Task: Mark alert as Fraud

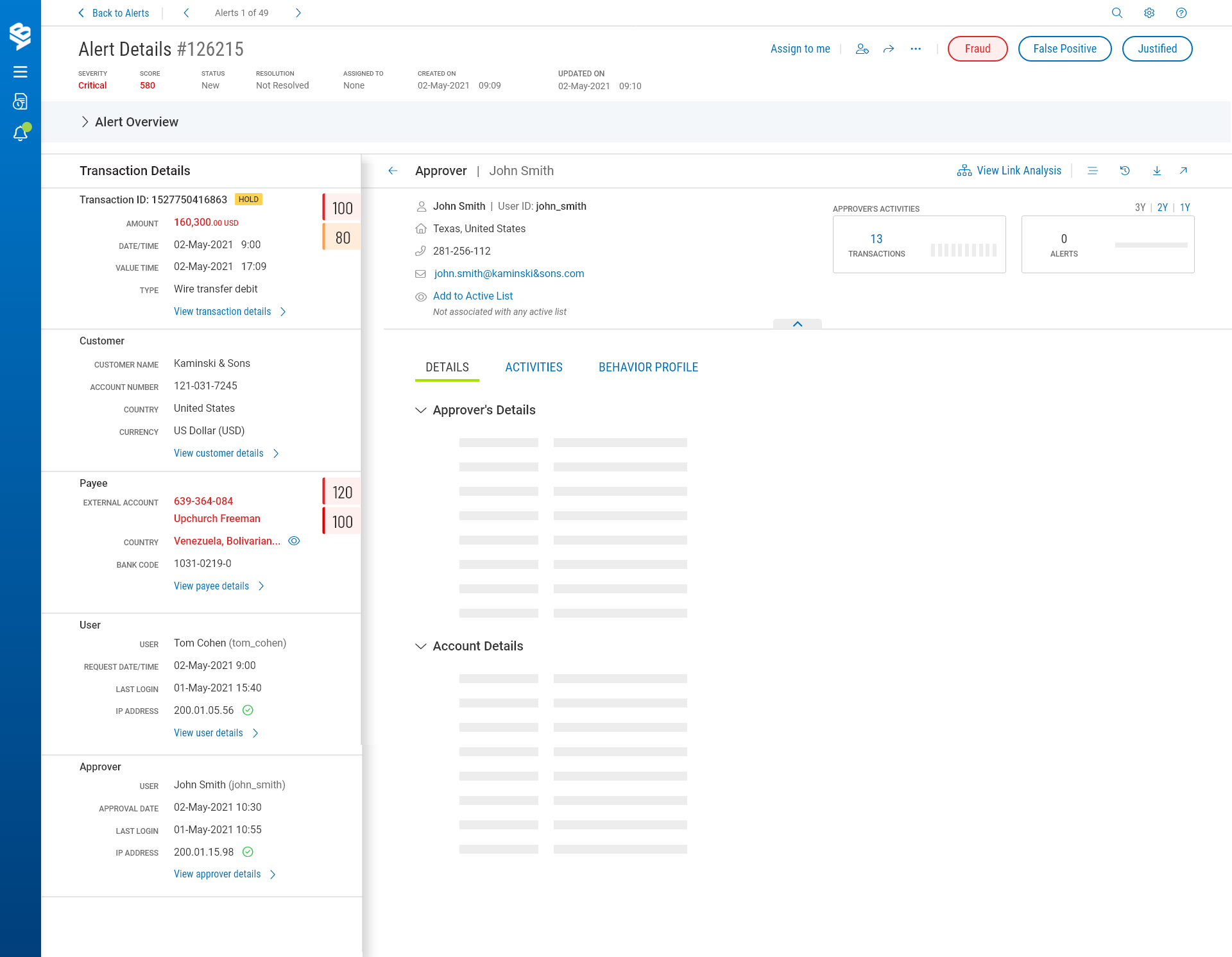Action: [x=977, y=49]
